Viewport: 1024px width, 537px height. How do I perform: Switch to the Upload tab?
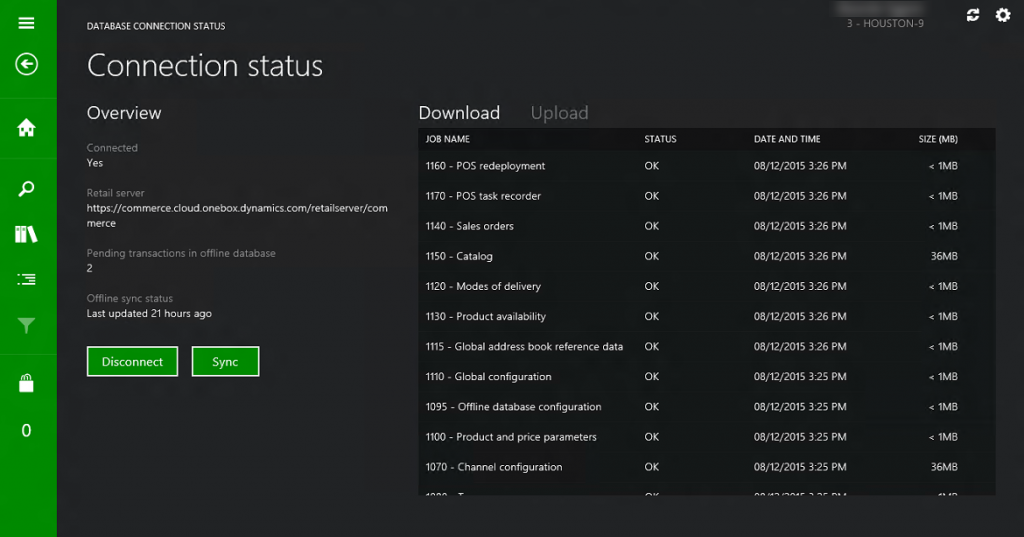click(x=559, y=113)
